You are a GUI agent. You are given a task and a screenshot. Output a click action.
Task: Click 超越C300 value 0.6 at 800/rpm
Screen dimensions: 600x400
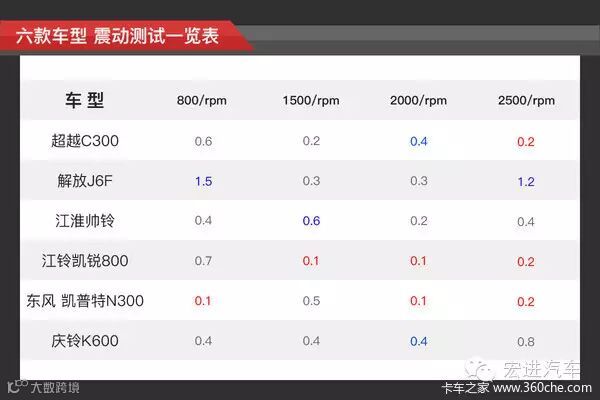pos(203,141)
